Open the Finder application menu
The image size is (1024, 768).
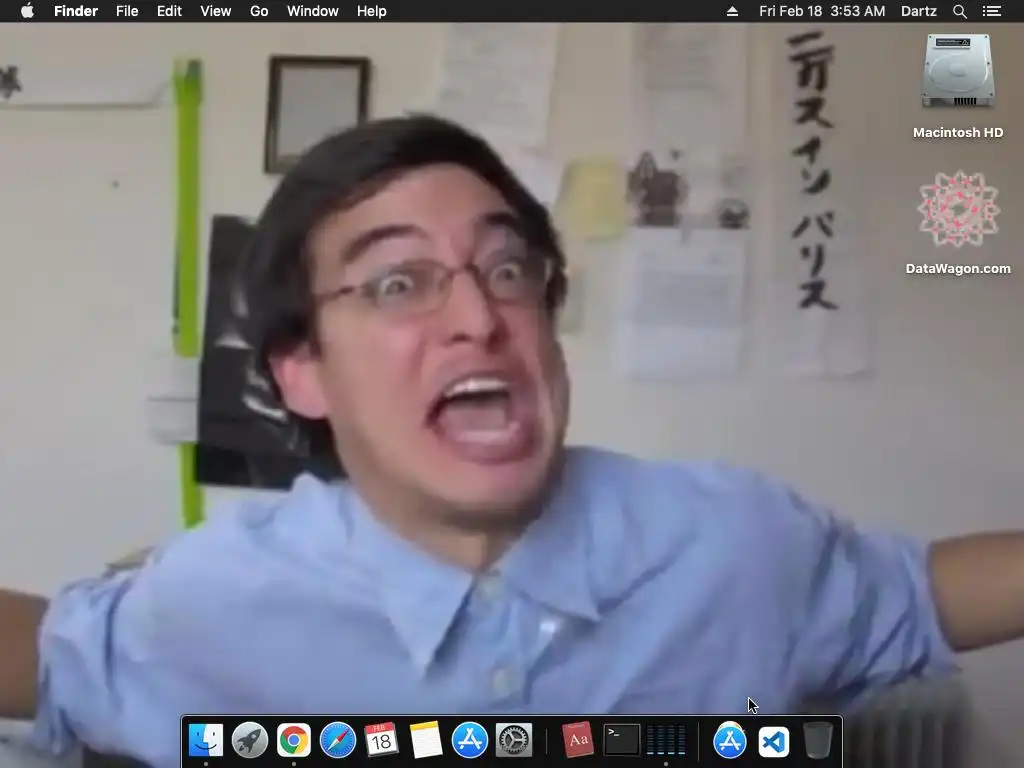click(x=76, y=11)
